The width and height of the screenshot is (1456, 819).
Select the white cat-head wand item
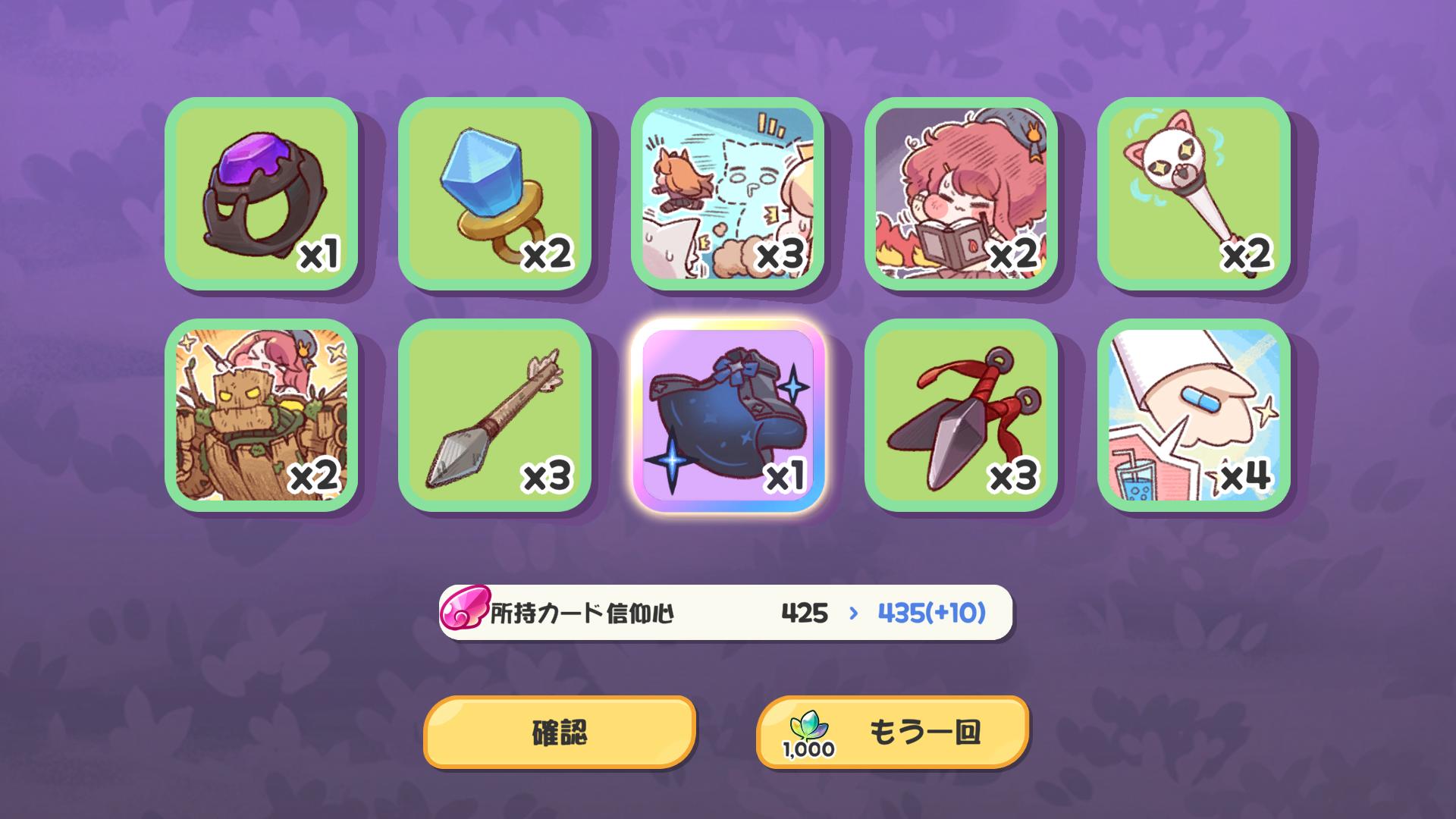tap(1194, 193)
